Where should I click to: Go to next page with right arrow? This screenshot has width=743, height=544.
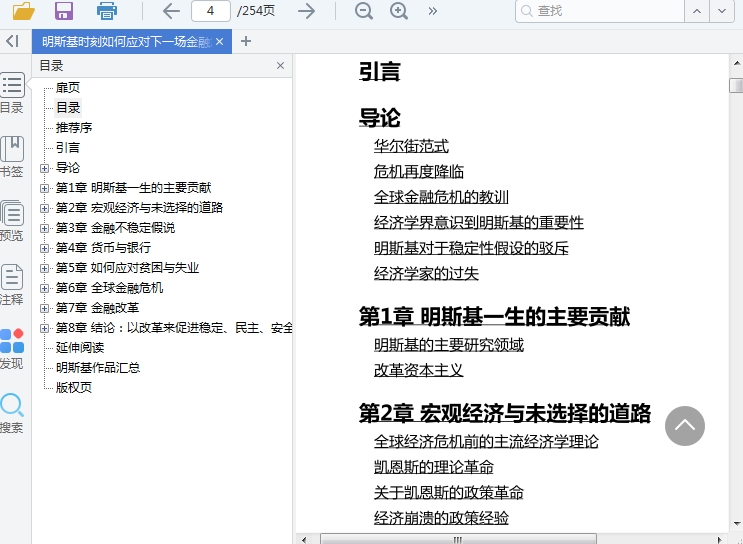tap(307, 11)
